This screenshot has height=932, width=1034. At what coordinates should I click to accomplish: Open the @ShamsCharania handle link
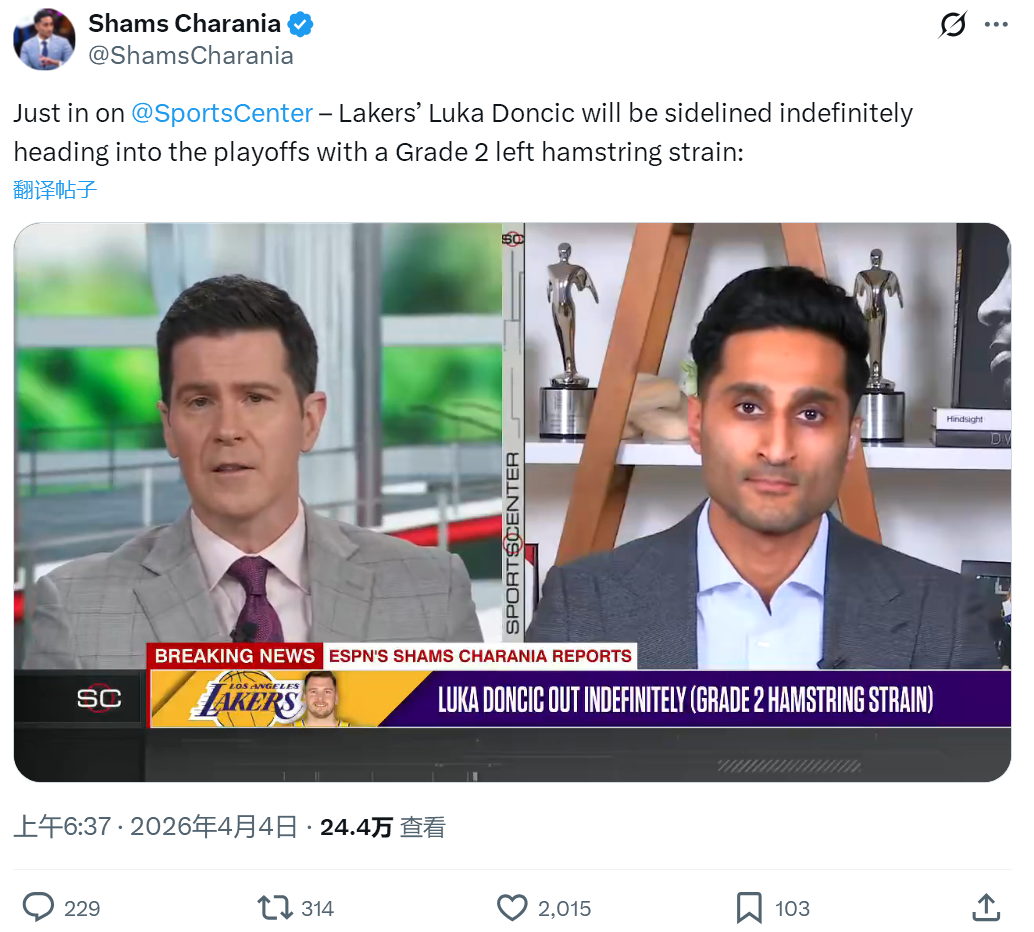[x=190, y=56]
